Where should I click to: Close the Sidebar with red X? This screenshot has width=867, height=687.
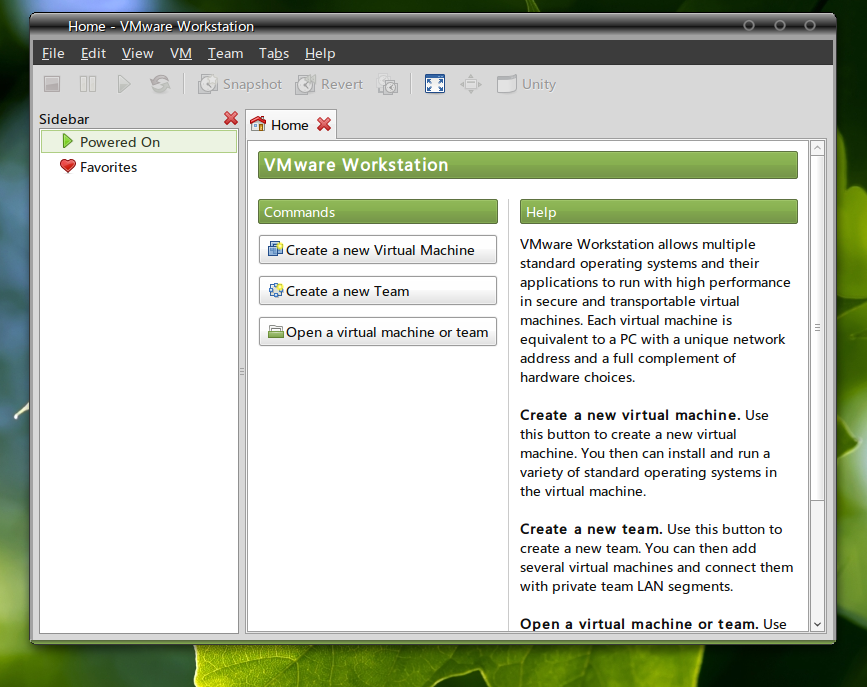coord(231,118)
